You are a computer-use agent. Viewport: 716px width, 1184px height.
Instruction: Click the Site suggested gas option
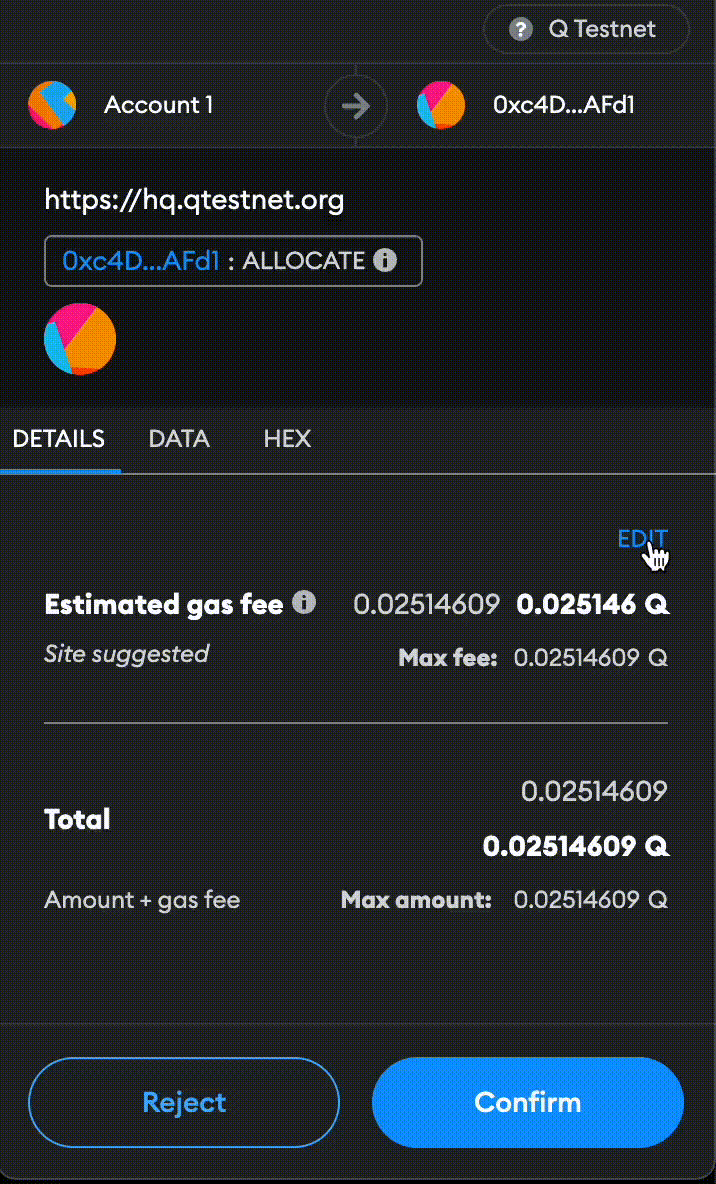127,653
